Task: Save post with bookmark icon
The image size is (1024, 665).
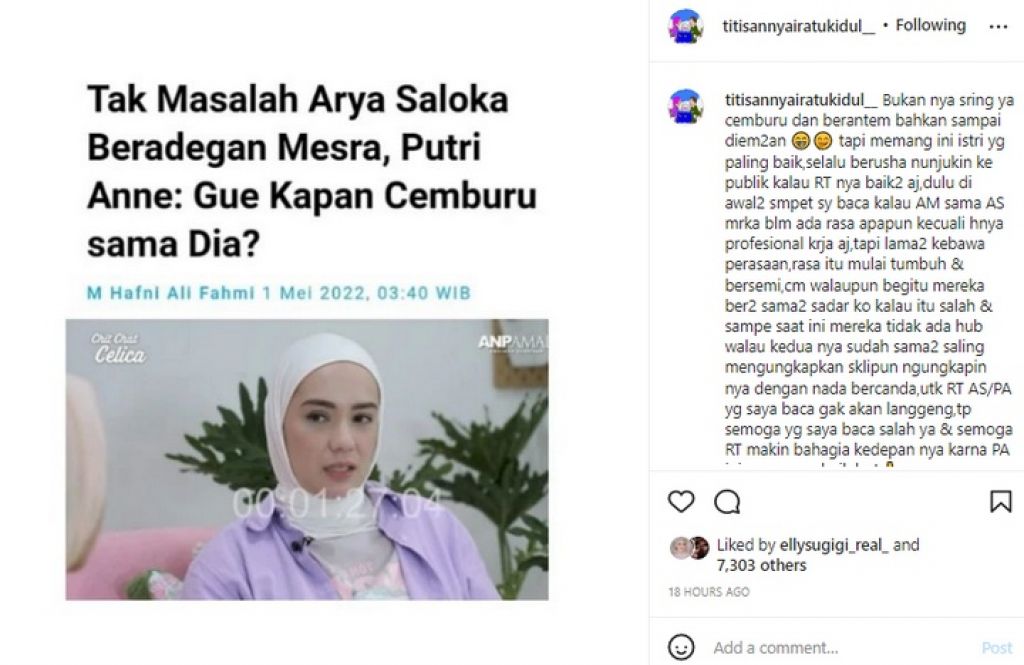Action: pos(1000,502)
